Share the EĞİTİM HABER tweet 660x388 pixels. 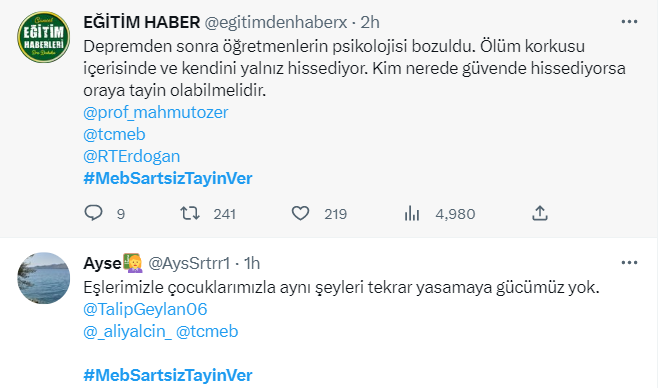540,213
